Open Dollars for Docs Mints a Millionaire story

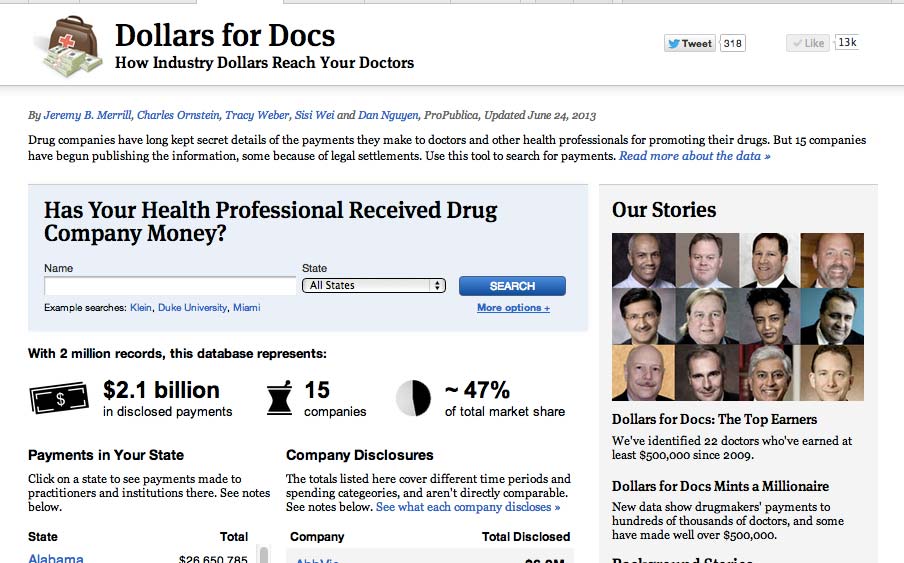coord(720,486)
